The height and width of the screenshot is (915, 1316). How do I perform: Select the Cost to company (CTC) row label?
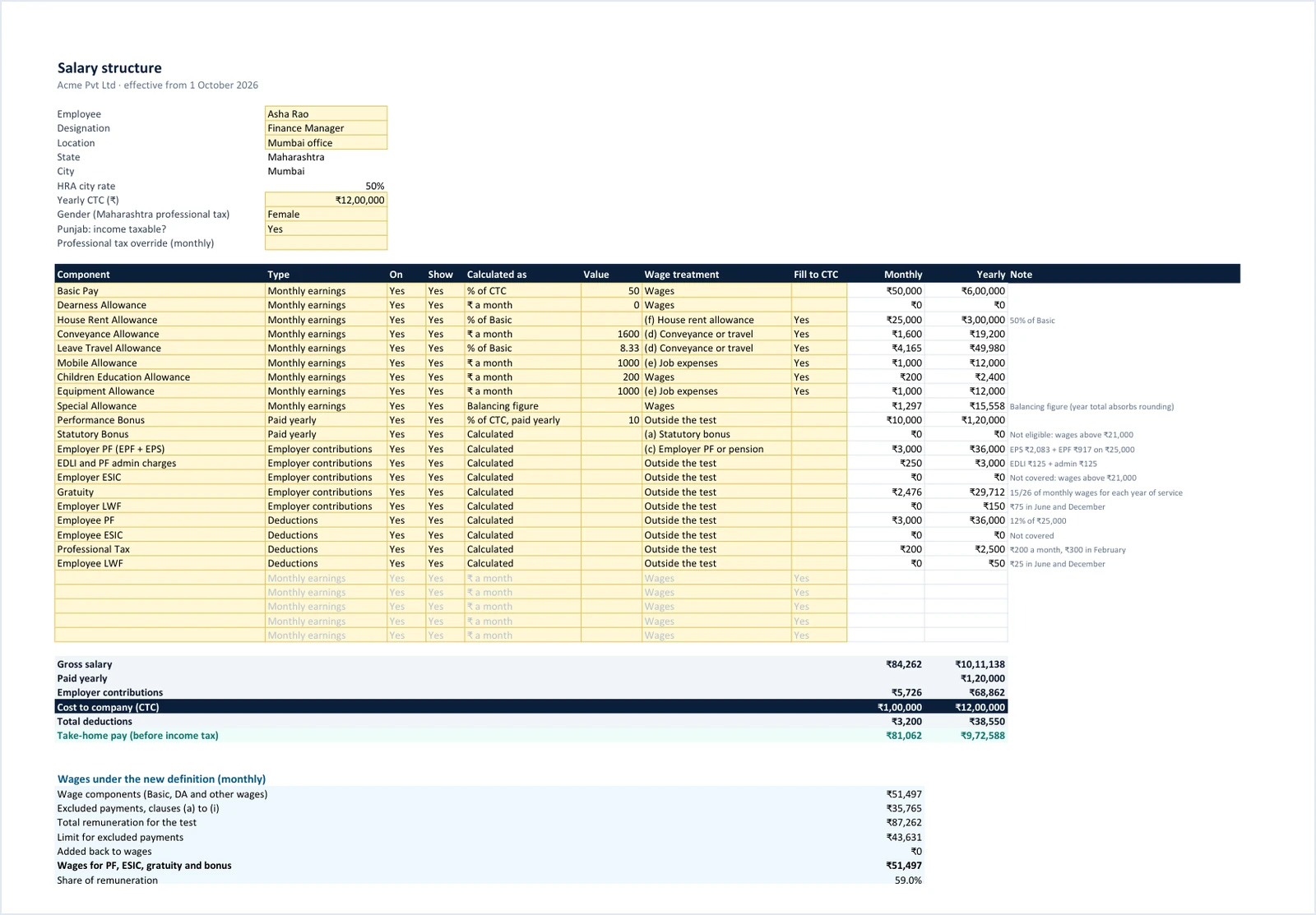click(x=108, y=707)
